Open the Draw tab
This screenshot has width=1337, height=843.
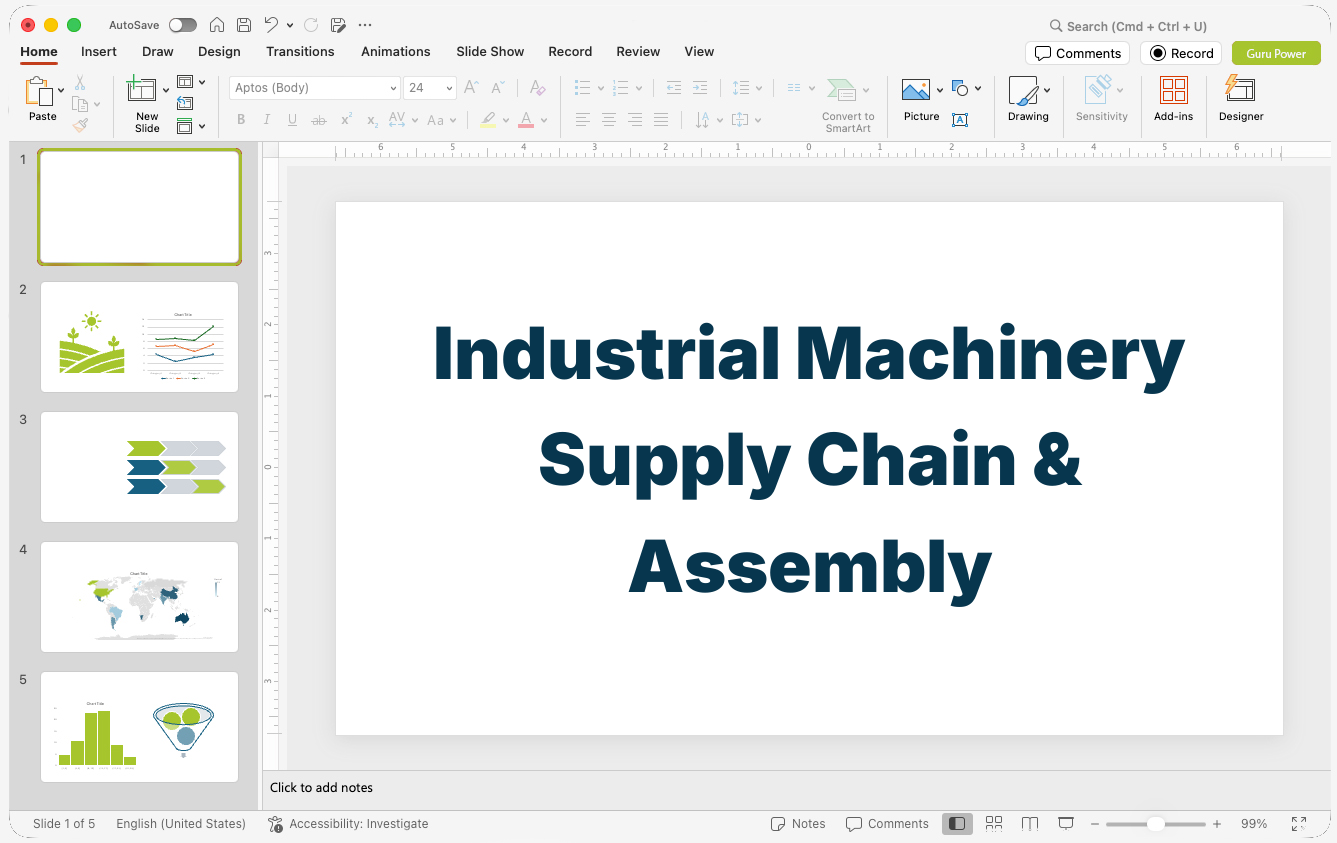(x=158, y=52)
